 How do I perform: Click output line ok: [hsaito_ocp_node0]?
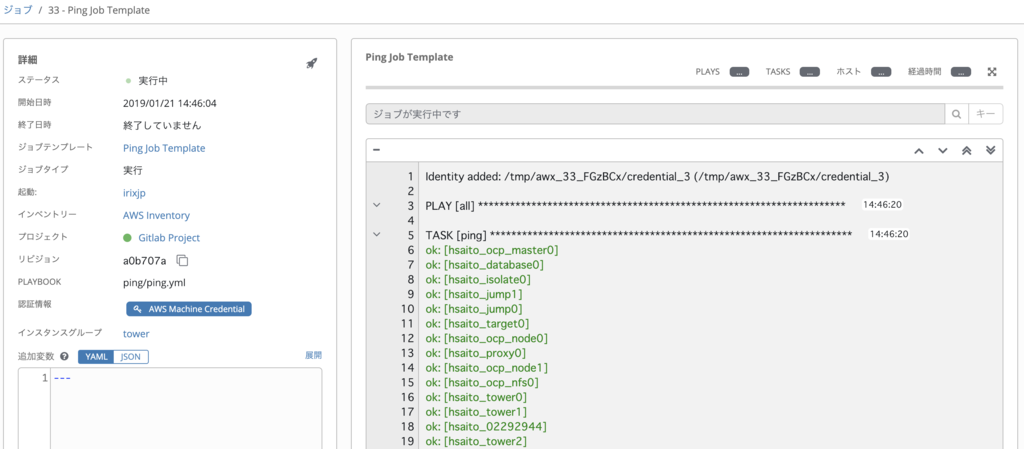pyautogui.click(x=487, y=338)
